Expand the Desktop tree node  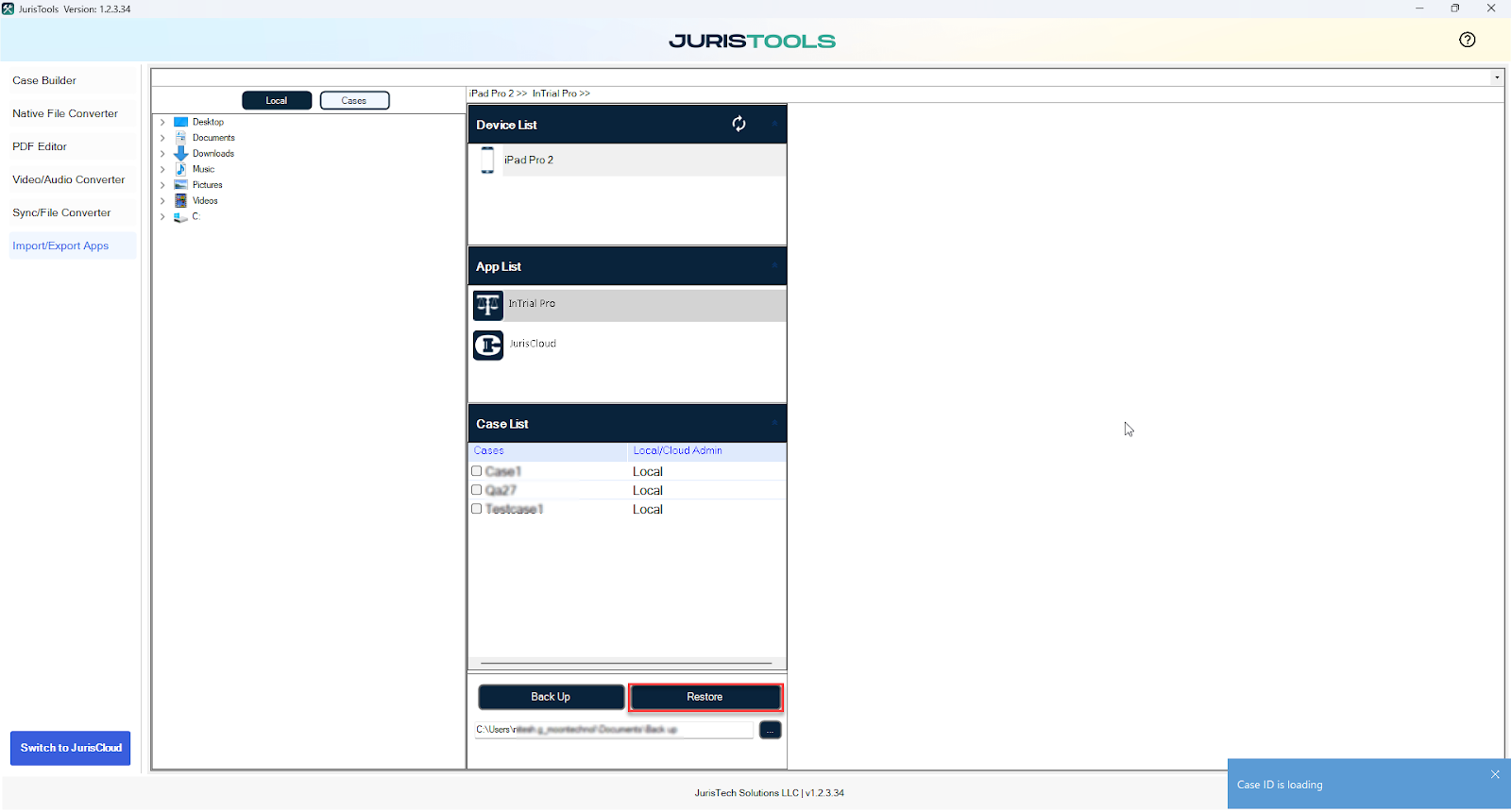point(162,122)
